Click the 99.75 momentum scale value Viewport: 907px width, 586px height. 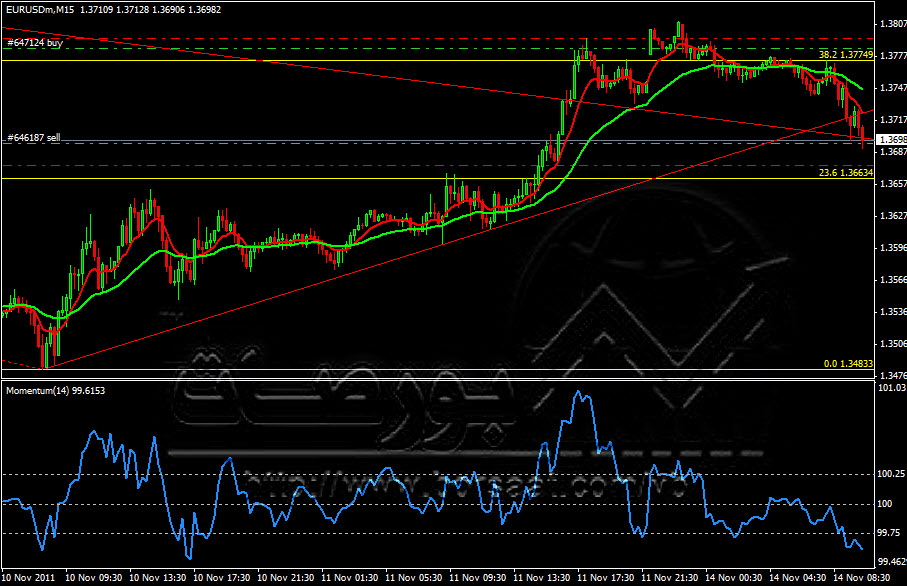[x=889, y=534]
